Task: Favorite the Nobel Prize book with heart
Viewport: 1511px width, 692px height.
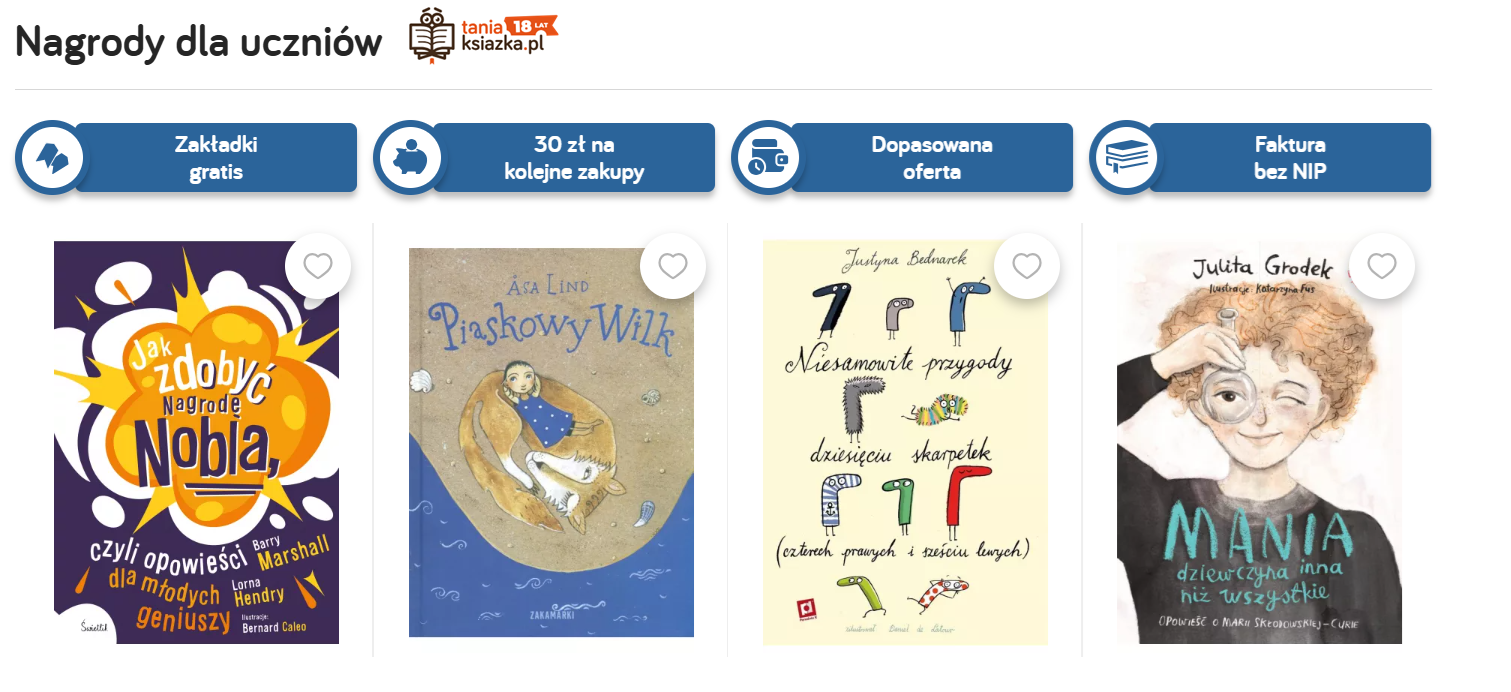Action: [318, 266]
